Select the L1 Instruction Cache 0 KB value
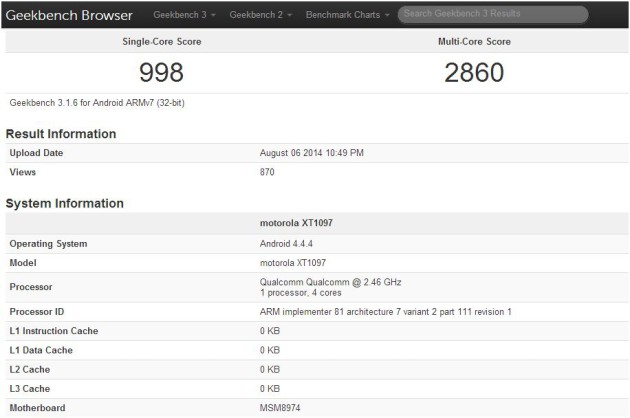 tap(270, 331)
